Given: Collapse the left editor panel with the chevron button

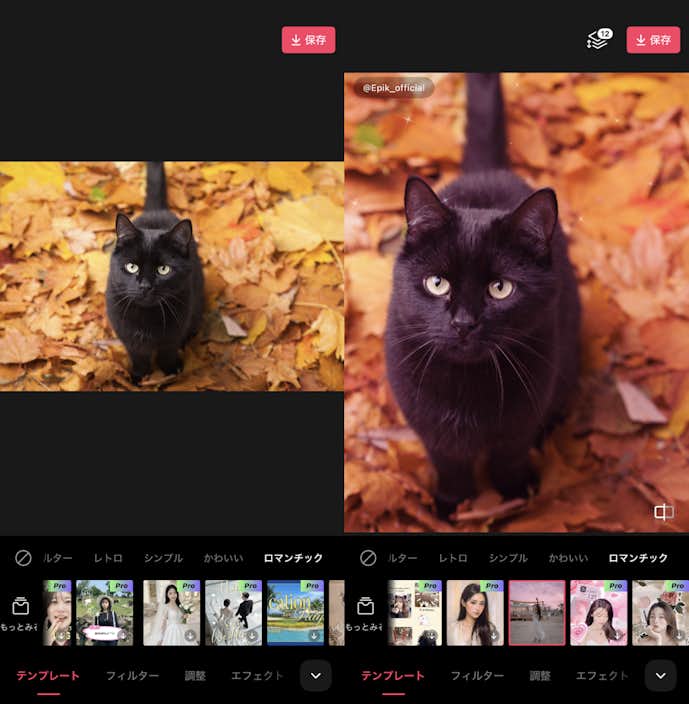Looking at the screenshot, I should point(316,676).
